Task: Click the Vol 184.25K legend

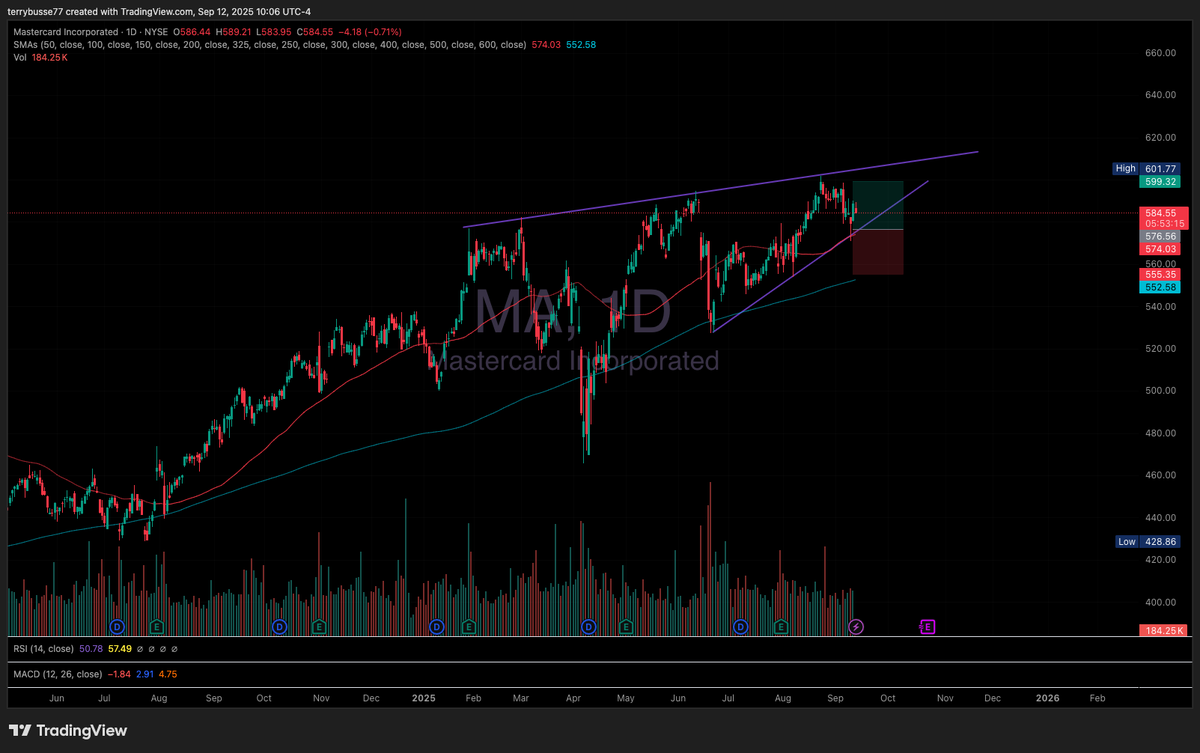Action: [x=40, y=58]
